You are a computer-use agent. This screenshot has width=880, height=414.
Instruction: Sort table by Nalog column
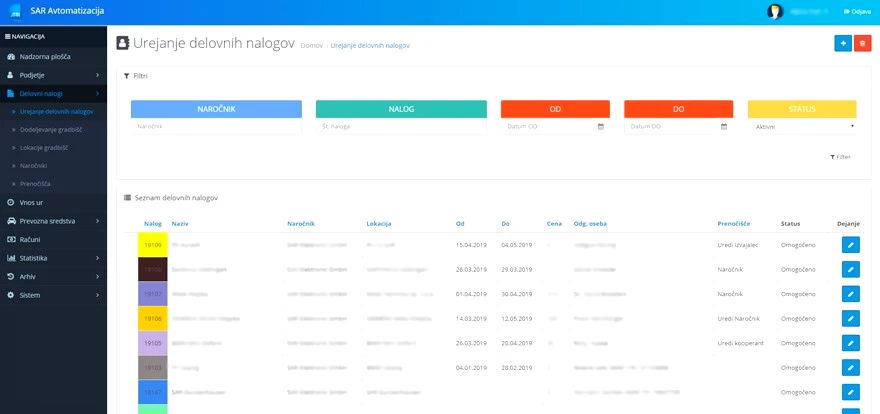click(153, 224)
